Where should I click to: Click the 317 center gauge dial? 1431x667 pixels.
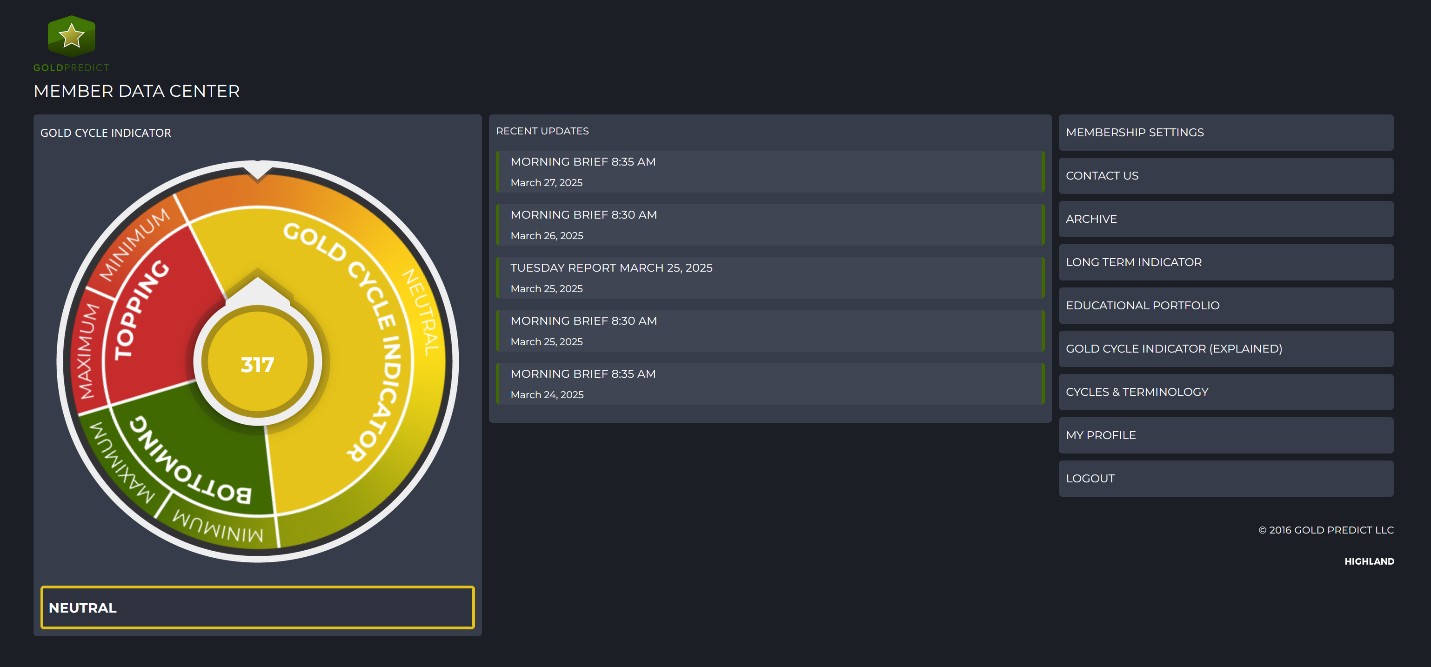pyautogui.click(x=257, y=365)
